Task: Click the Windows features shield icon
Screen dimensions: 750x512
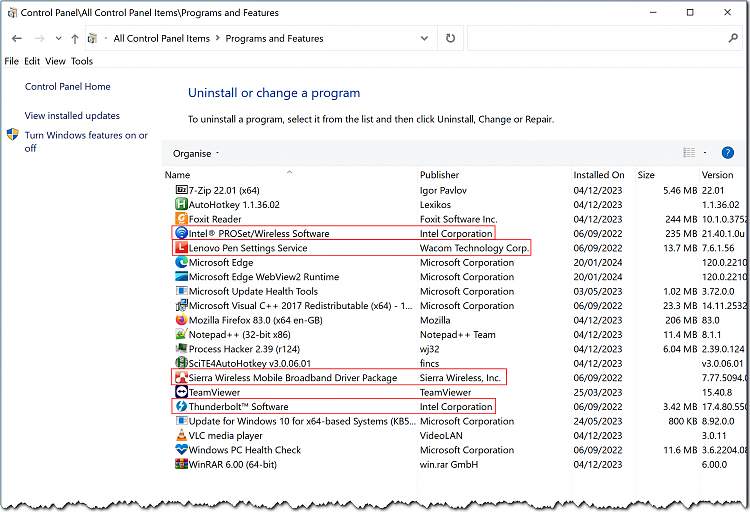Action: pyautogui.click(x=12, y=134)
